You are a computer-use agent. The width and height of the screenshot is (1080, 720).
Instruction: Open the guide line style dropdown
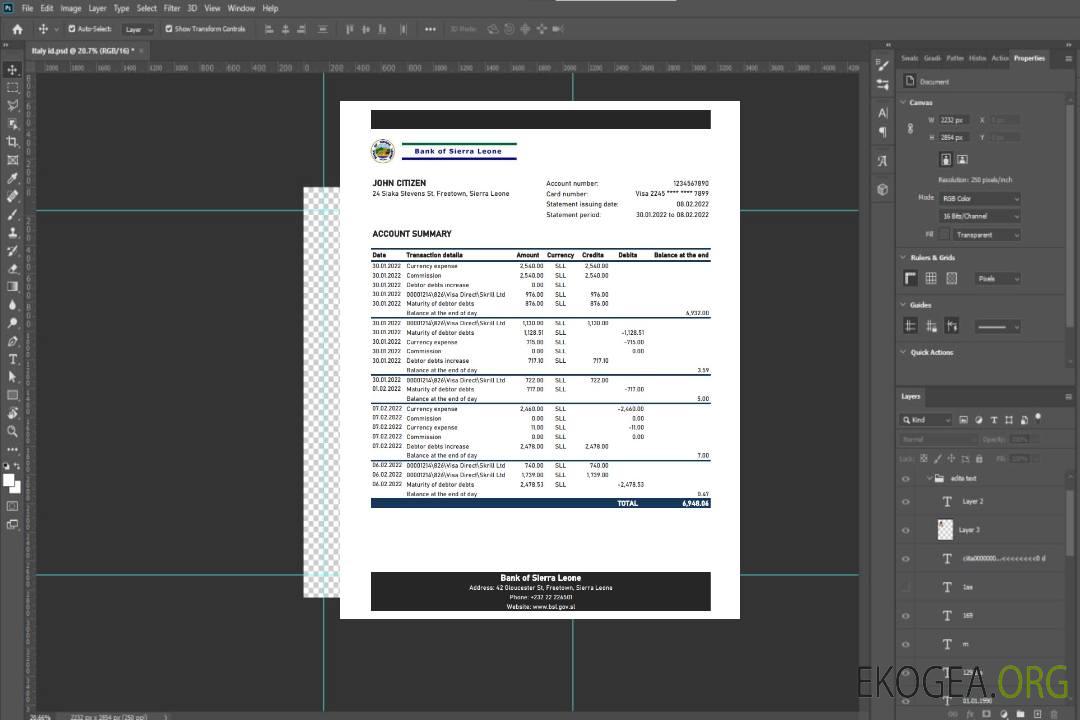(997, 327)
